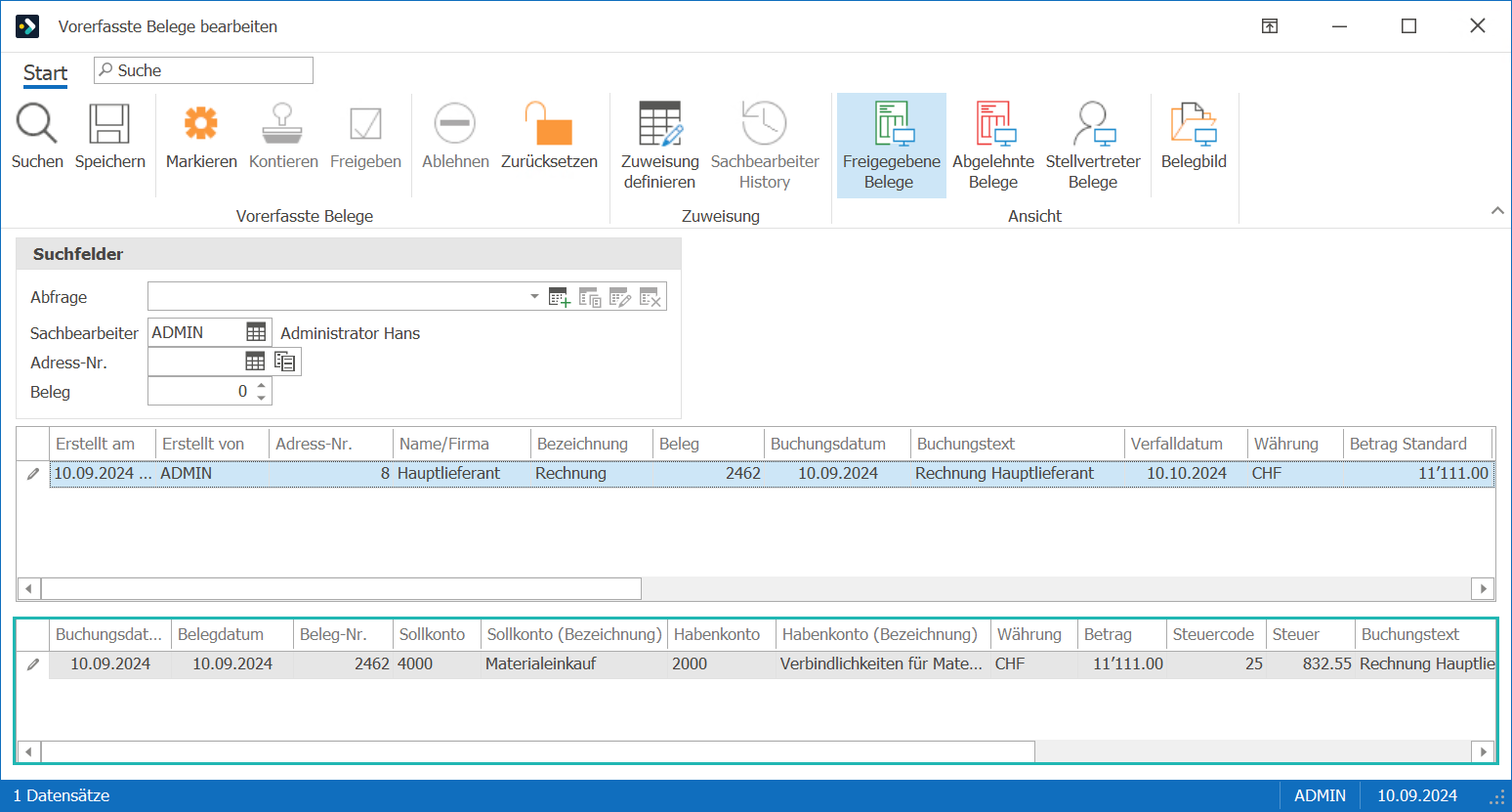
Task: Click the Kontieren stamp icon
Action: (283, 124)
